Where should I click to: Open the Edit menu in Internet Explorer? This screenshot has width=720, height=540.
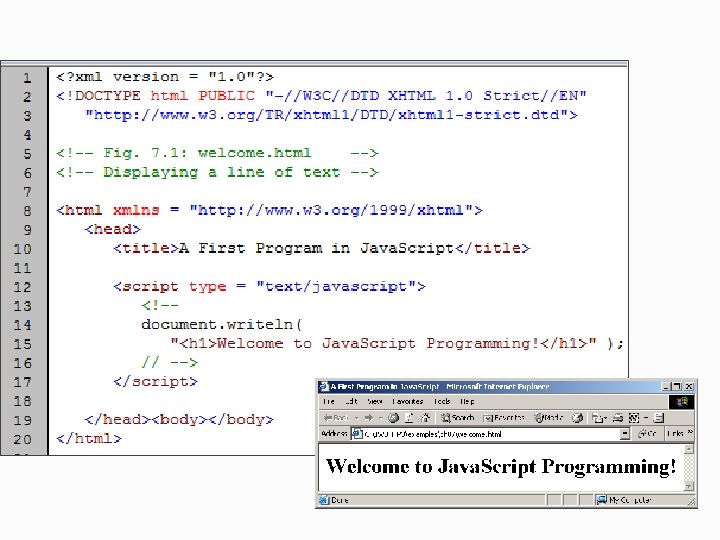[352, 402]
